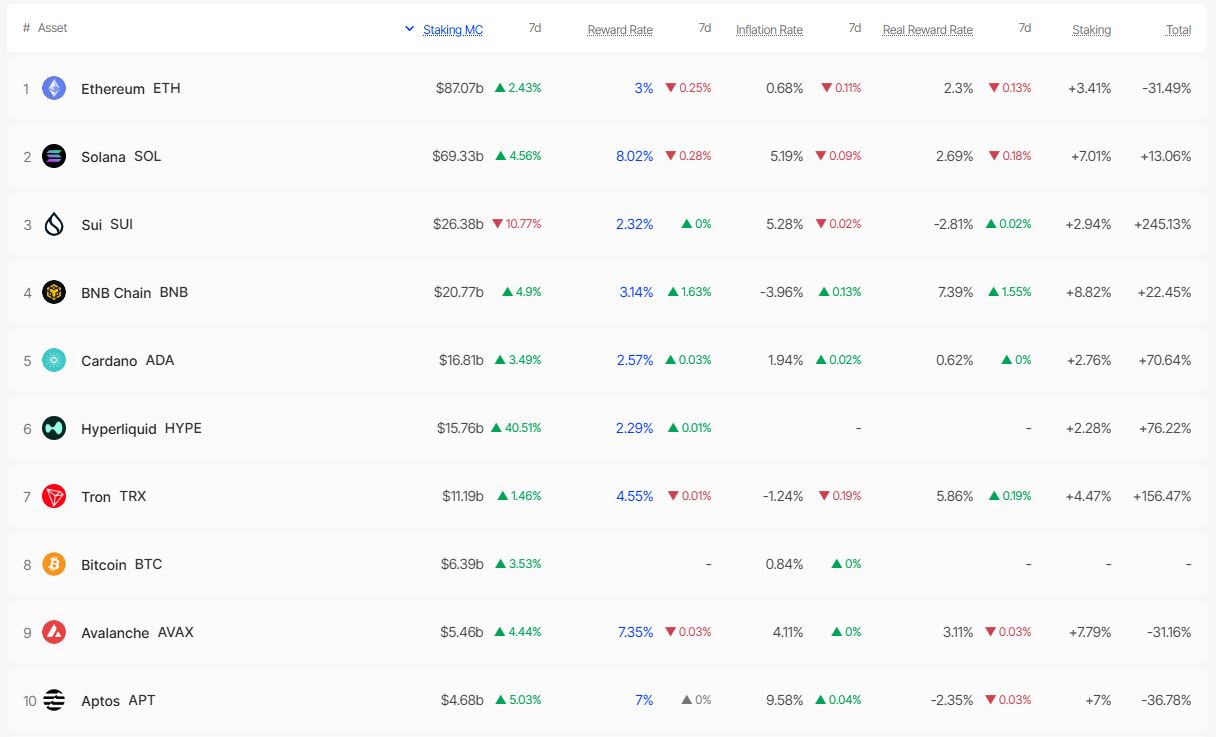Sort by the Total column header

coord(1178,30)
